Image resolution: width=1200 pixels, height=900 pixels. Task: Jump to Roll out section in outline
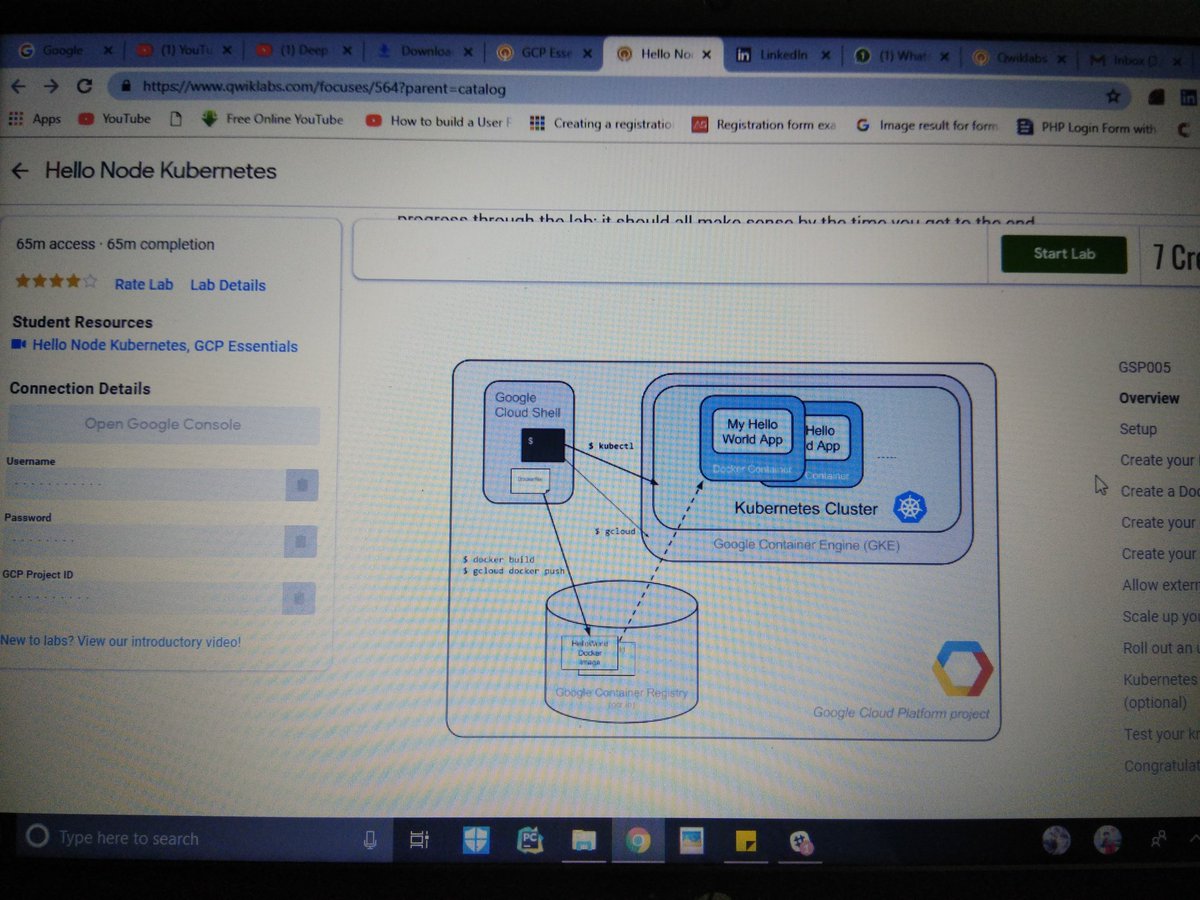point(1160,648)
